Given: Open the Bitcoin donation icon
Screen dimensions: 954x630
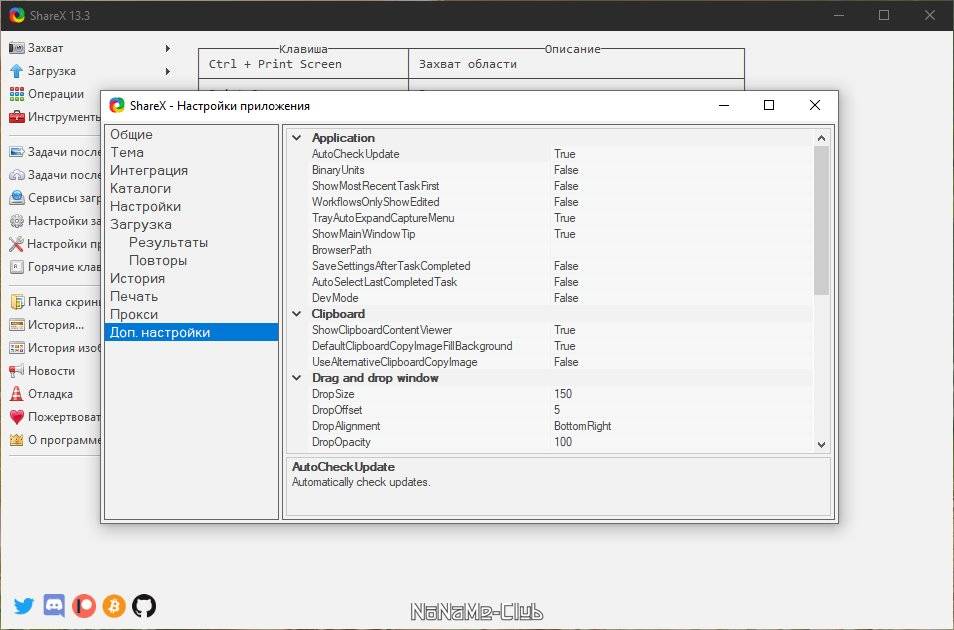Looking at the screenshot, I should click(114, 606).
